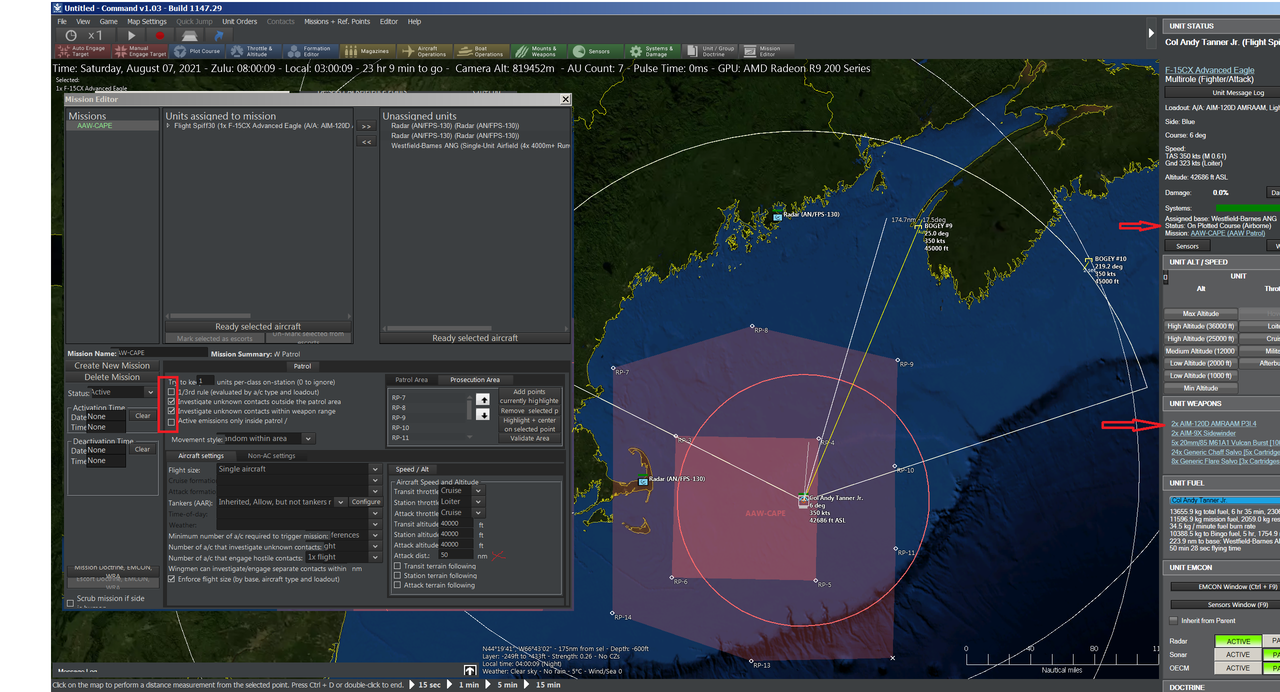Click the BOGEY #10 contact on the map
The image size is (1280, 692).
pyautogui.click(x=1089, y=260)
